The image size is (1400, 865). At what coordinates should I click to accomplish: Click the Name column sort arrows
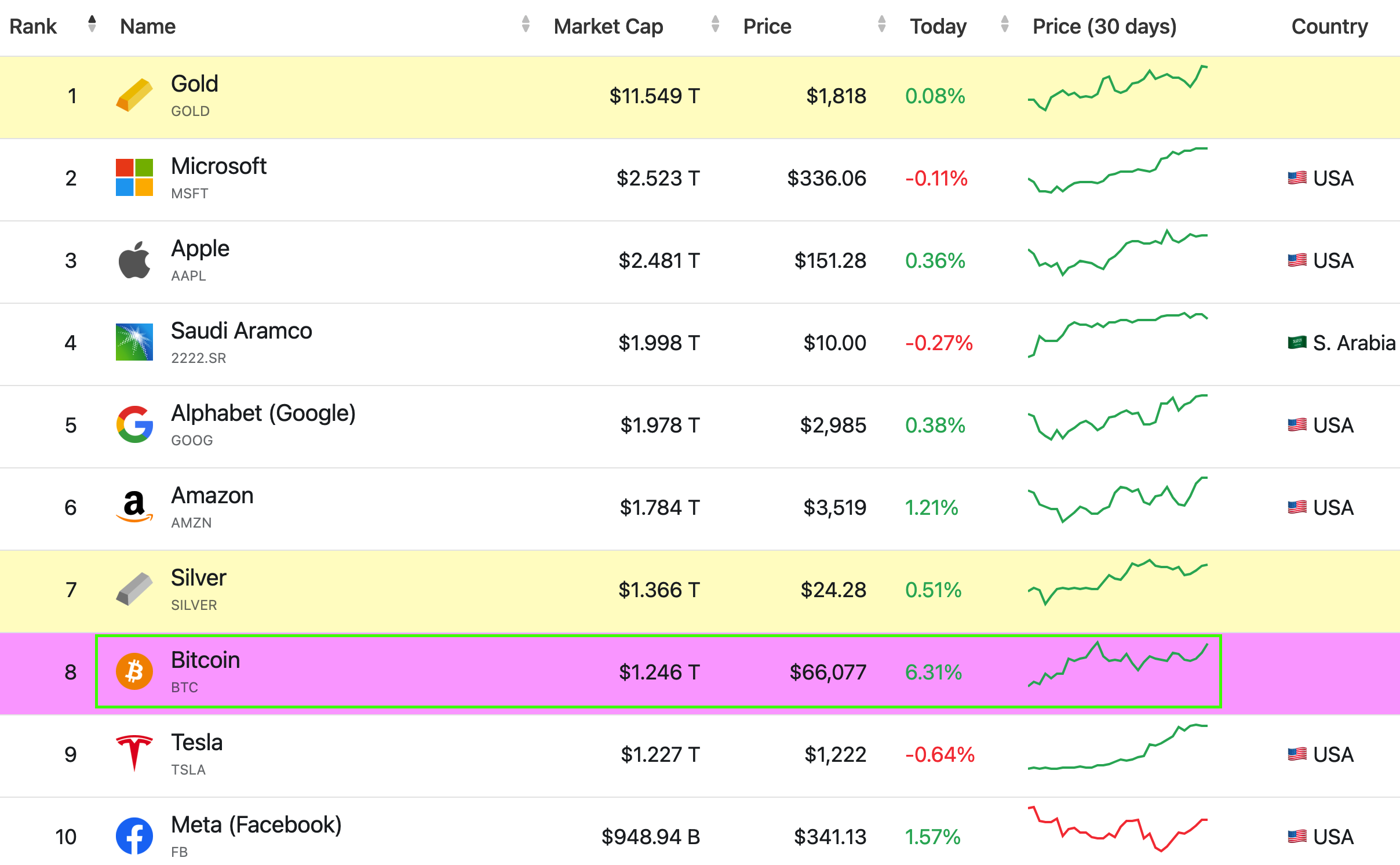coord(526,26)
